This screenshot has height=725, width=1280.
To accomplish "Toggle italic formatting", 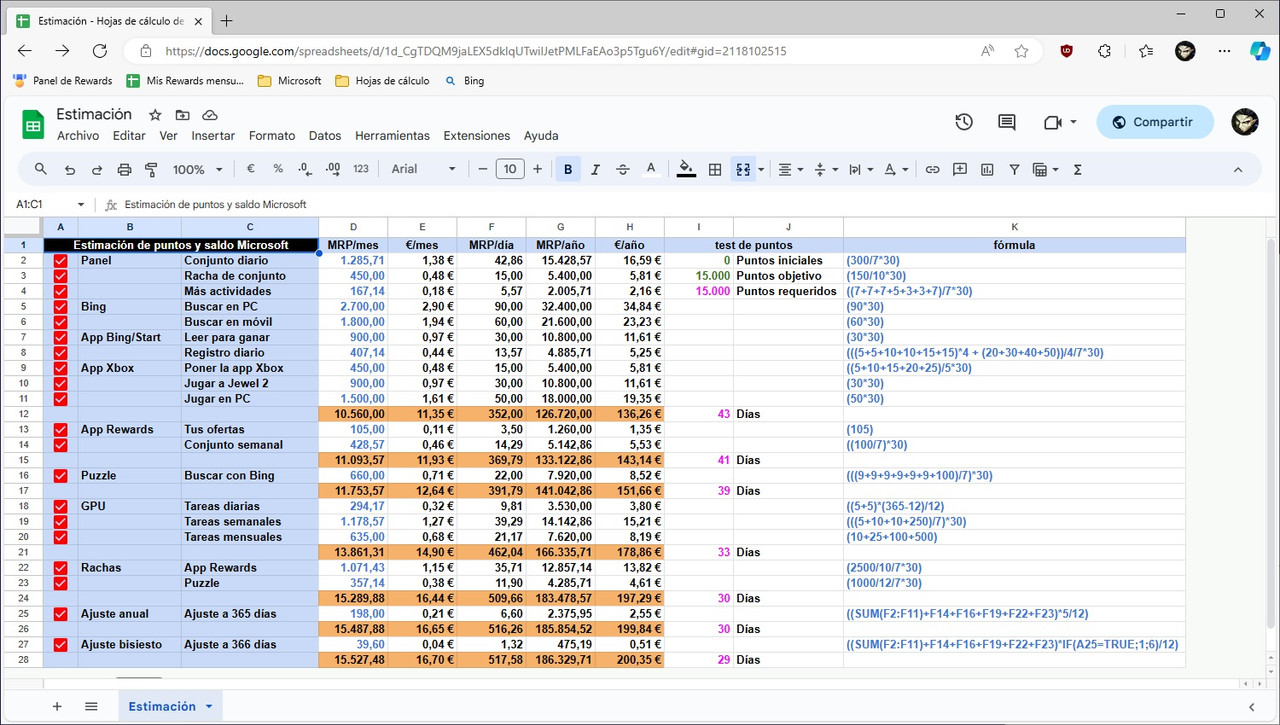I will [596, 169].
